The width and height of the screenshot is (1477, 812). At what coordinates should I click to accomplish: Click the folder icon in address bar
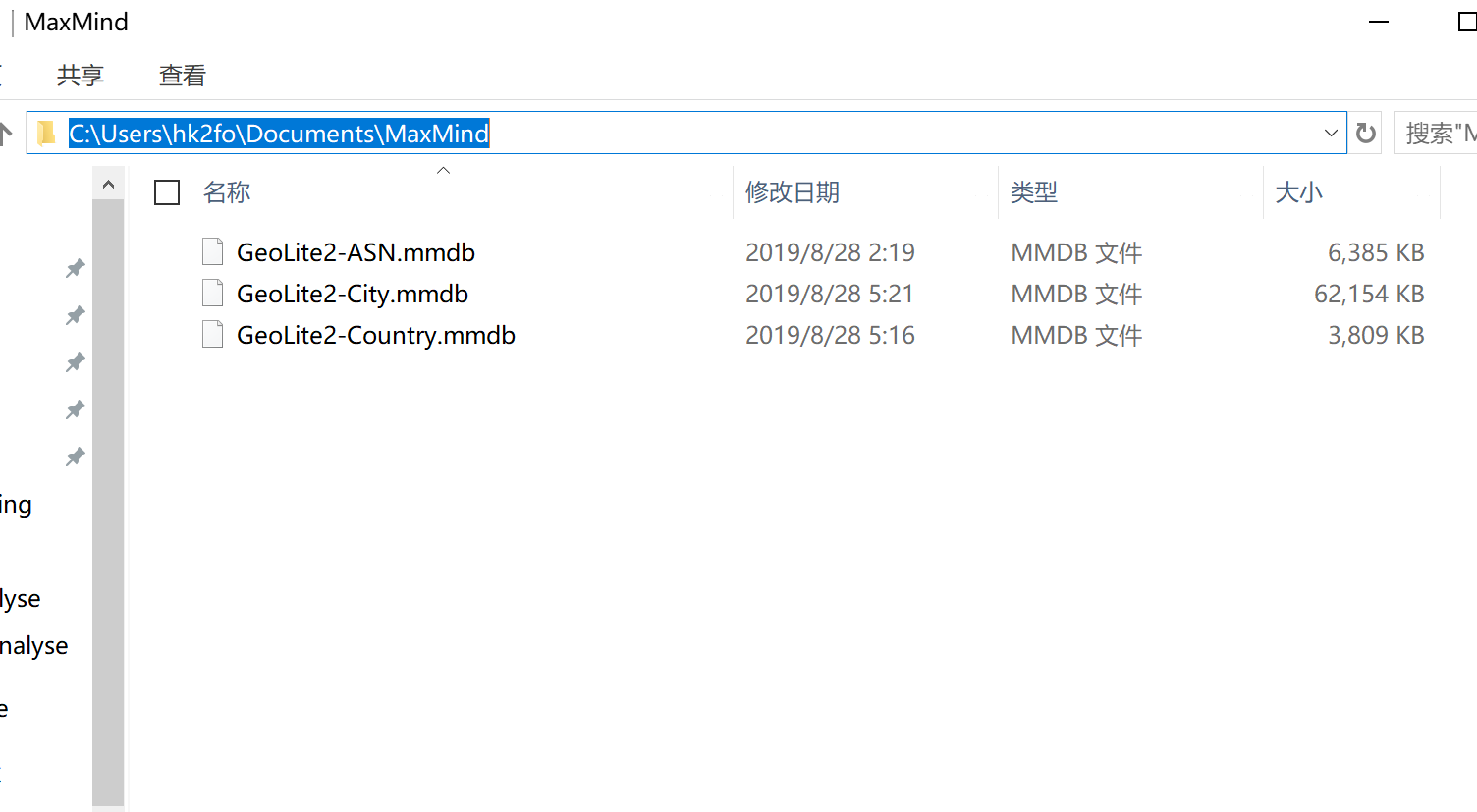coord(45,133)
